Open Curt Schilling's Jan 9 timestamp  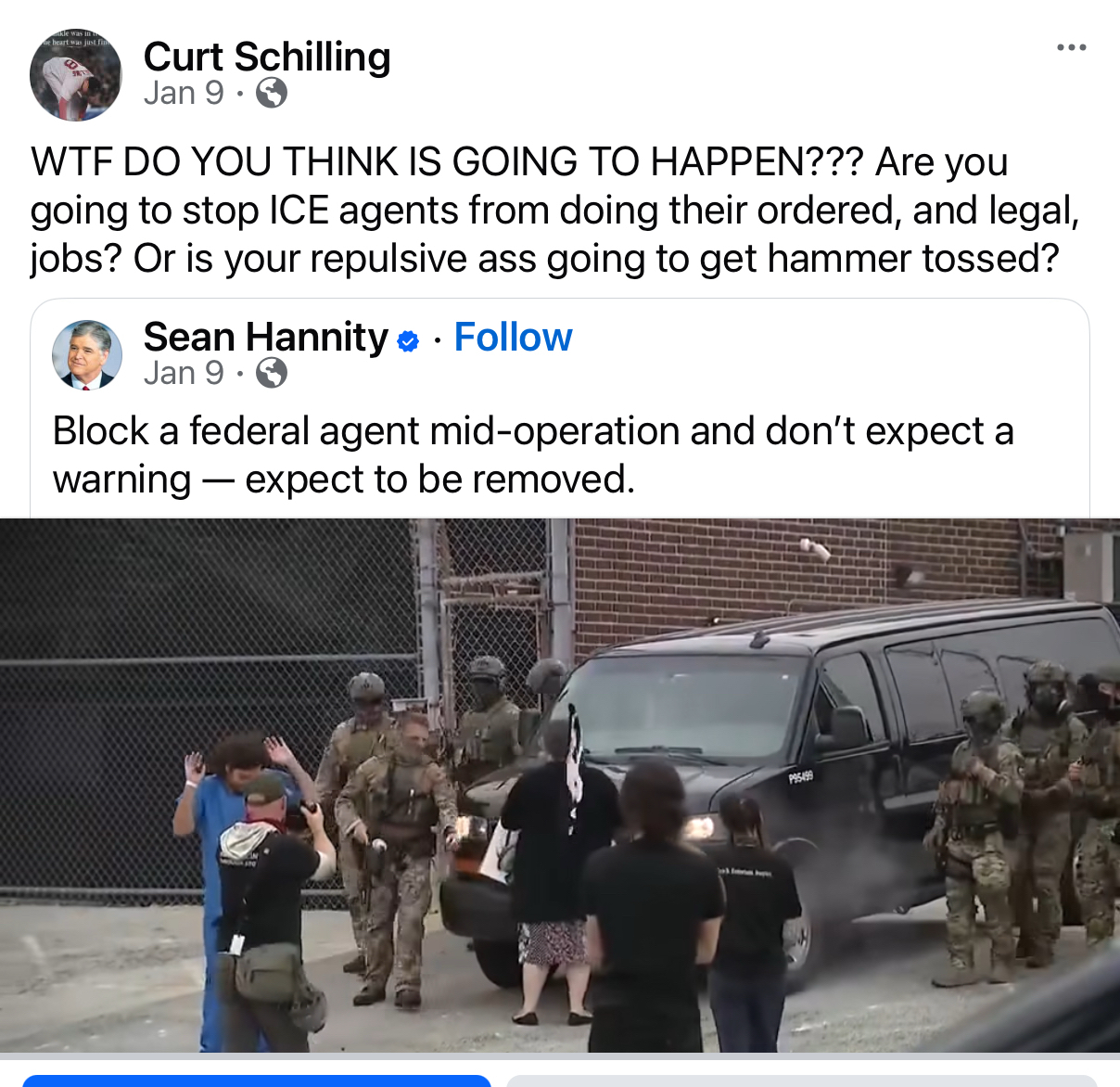184,93
